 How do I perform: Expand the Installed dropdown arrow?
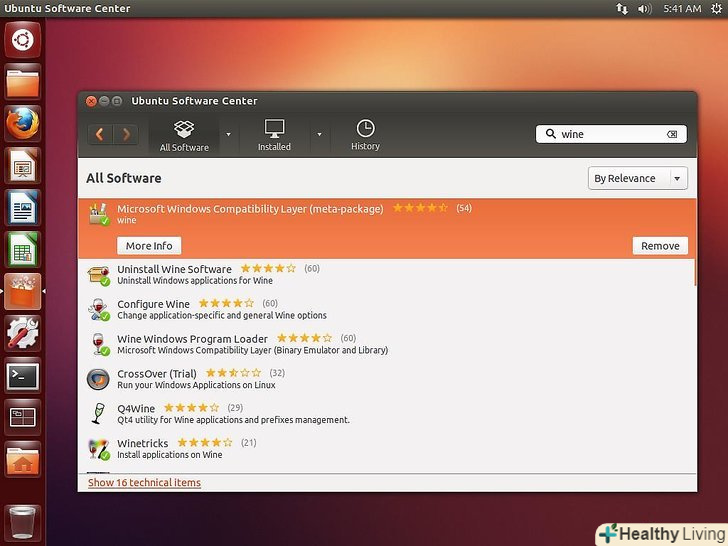point(319,134)
